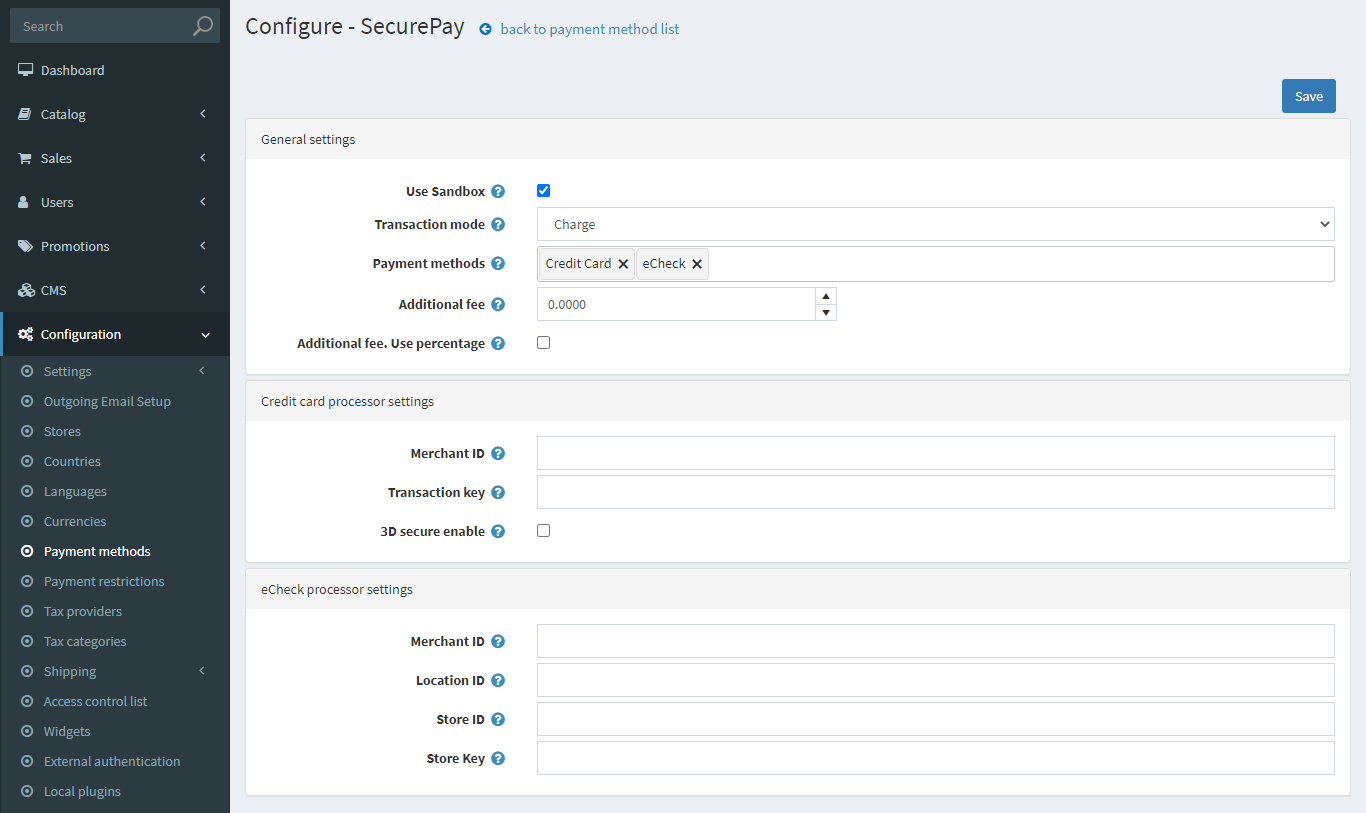The height and width of the screenshot is (813, 1366).
Task: Expand the Sales menu chevron
Action: pos(203,158)
